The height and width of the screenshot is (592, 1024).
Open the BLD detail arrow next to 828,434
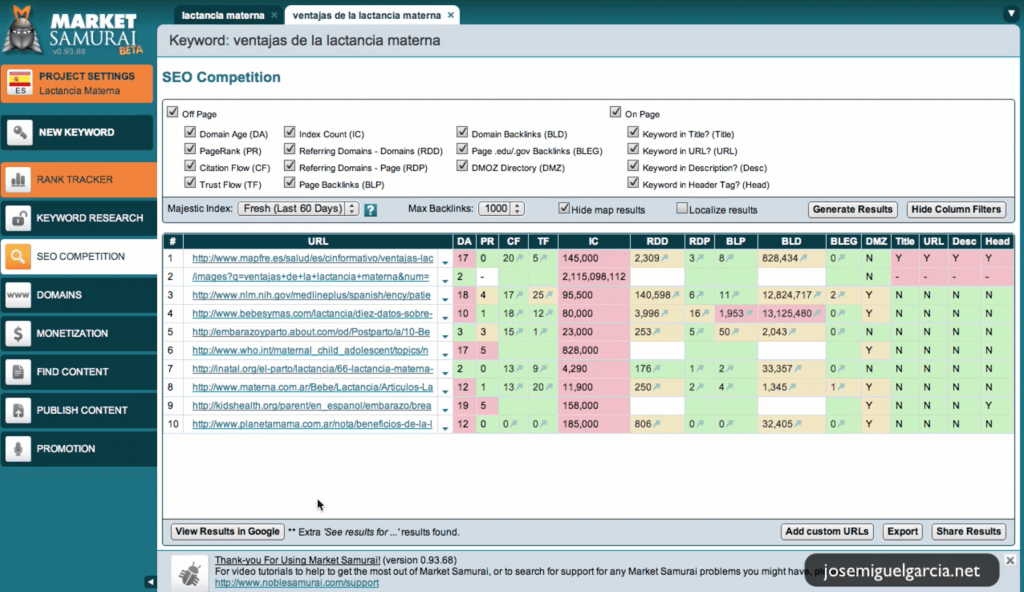[x=804, y=259]
